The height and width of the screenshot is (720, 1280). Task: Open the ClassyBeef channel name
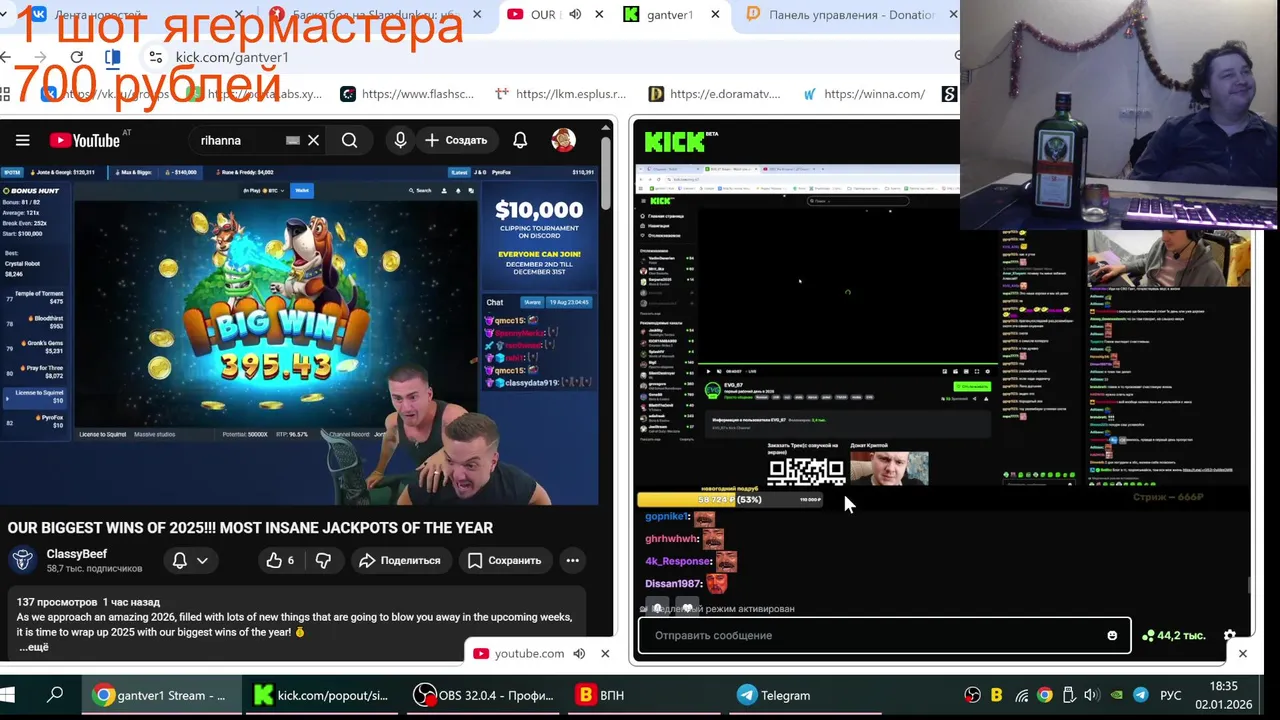77,554
